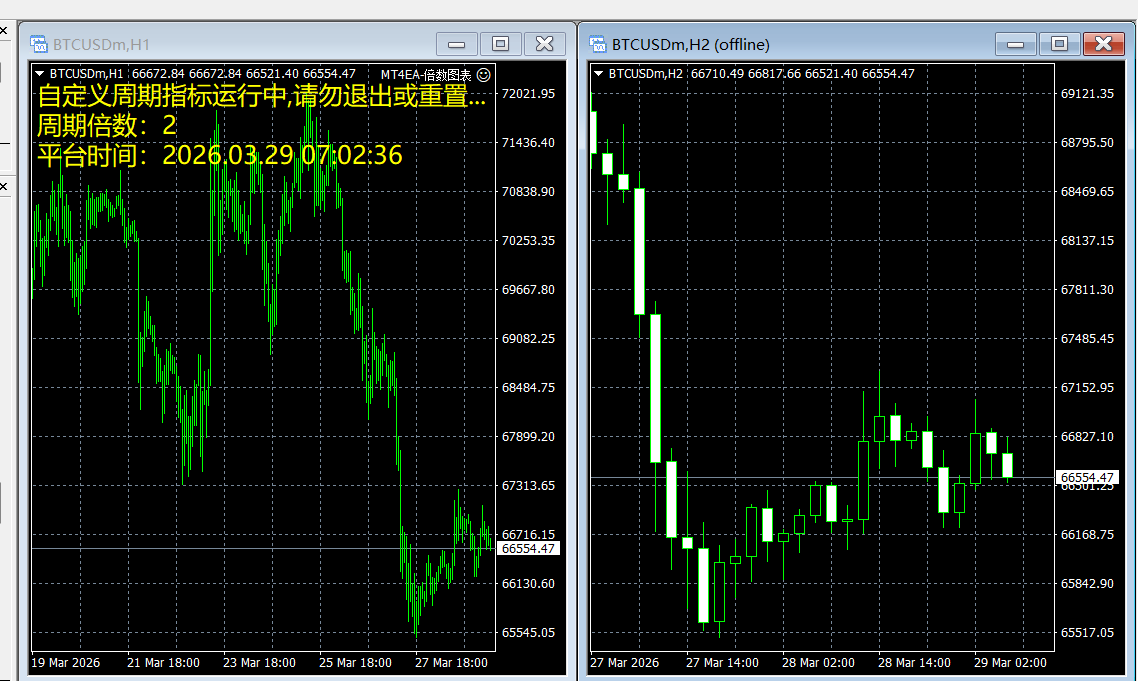The width and height of the screenshot is (1138, 681).
Task: Select the yellow 周期倍数: 2 text label
Action: pyautogui.click(x=106, y=126)
